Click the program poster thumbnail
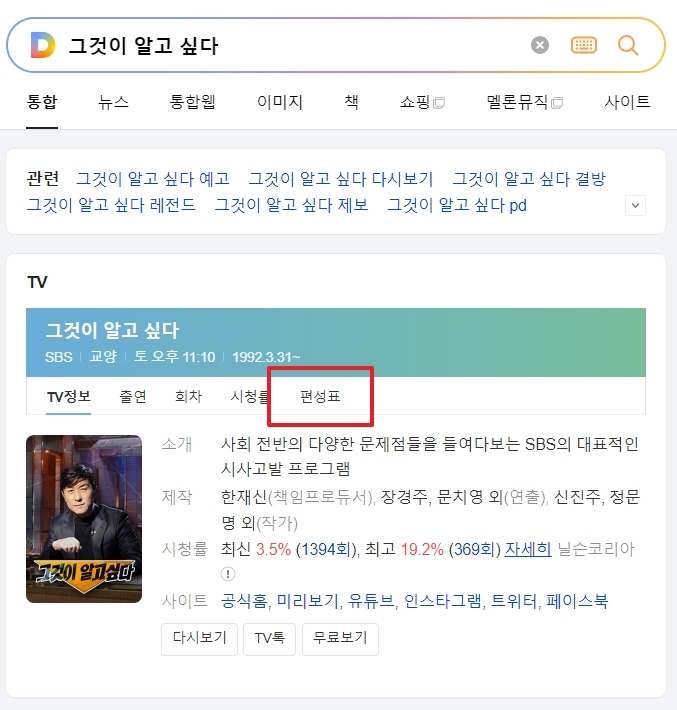Screen dimensions: 677x710 [x=84, y=519]
